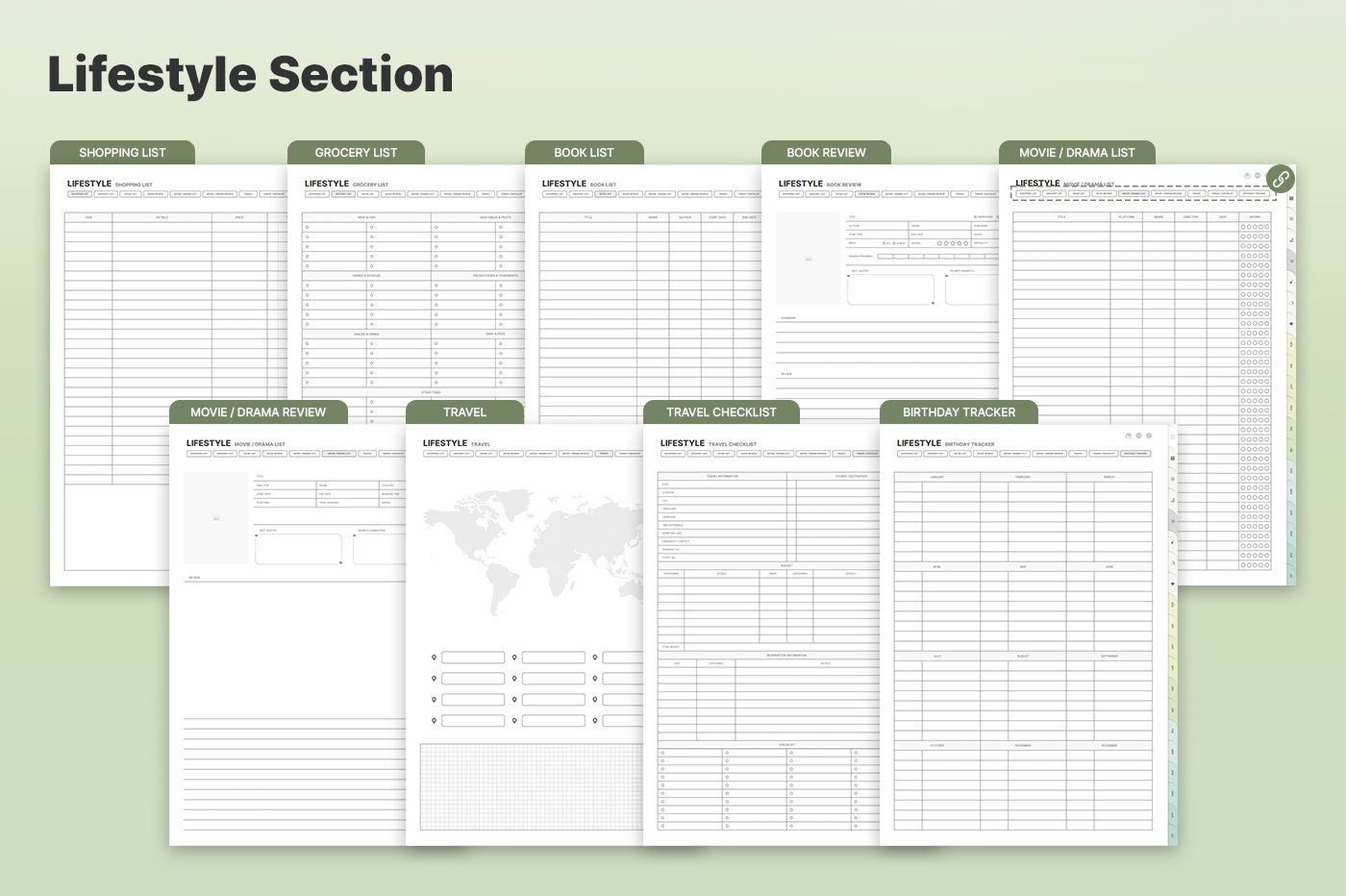The width and height of the screenshot is (1346, 896).
Task: Click the cover image placeholder on Book Review page
Action: [808, 258]
